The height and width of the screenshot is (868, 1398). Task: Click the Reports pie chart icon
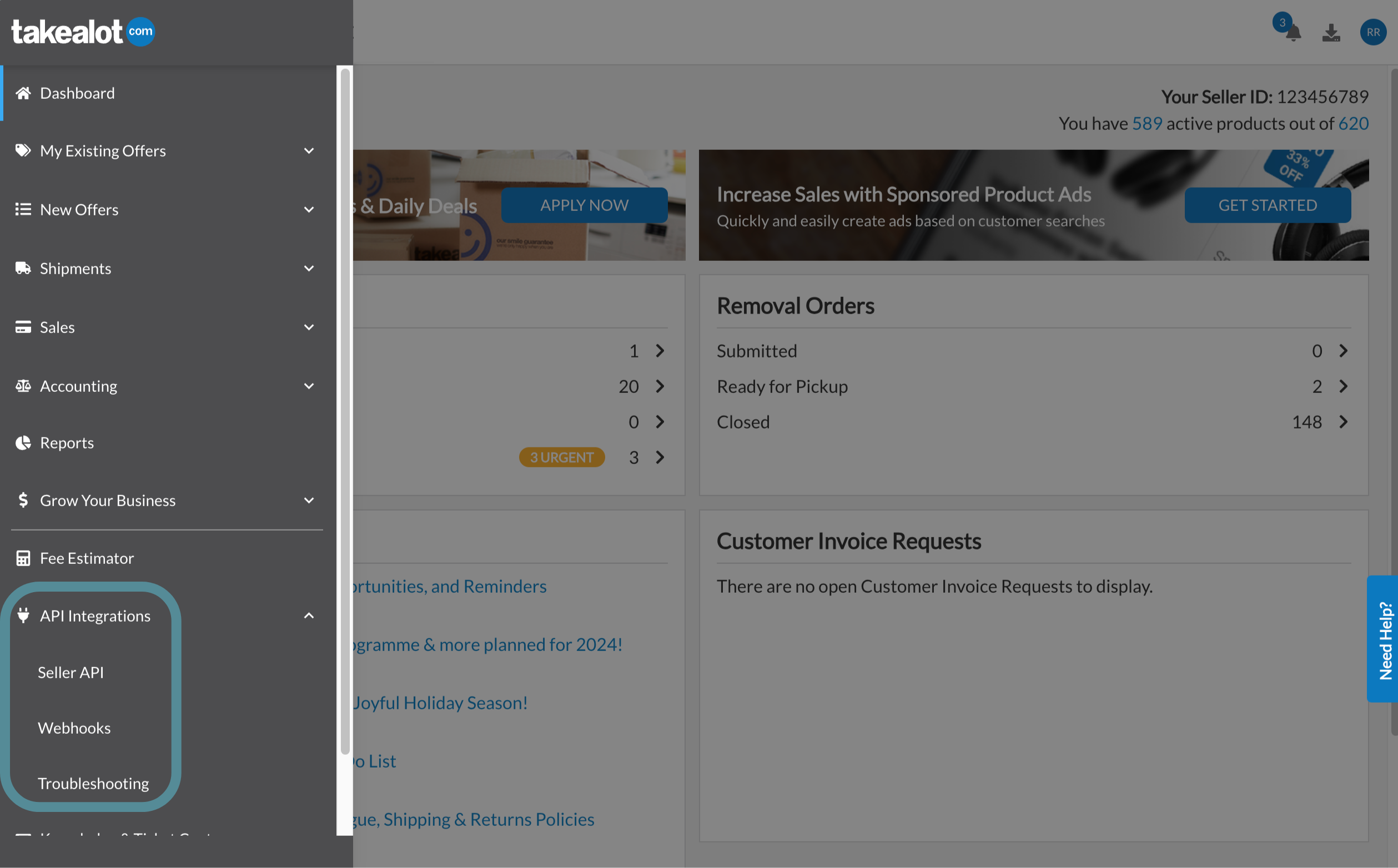(x=23, y=443)
